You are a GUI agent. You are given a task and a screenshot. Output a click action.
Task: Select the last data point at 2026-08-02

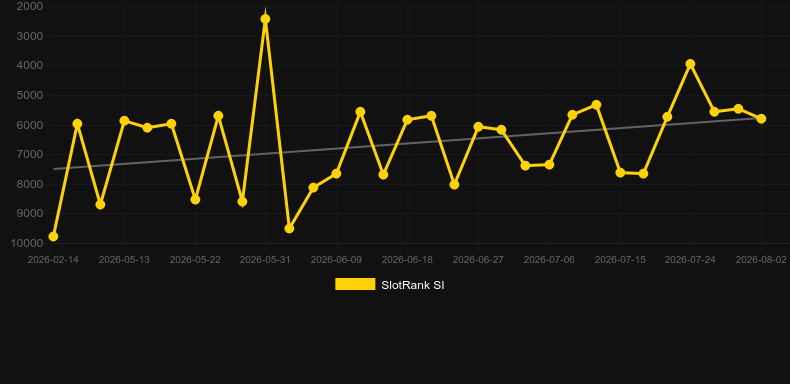761,119
